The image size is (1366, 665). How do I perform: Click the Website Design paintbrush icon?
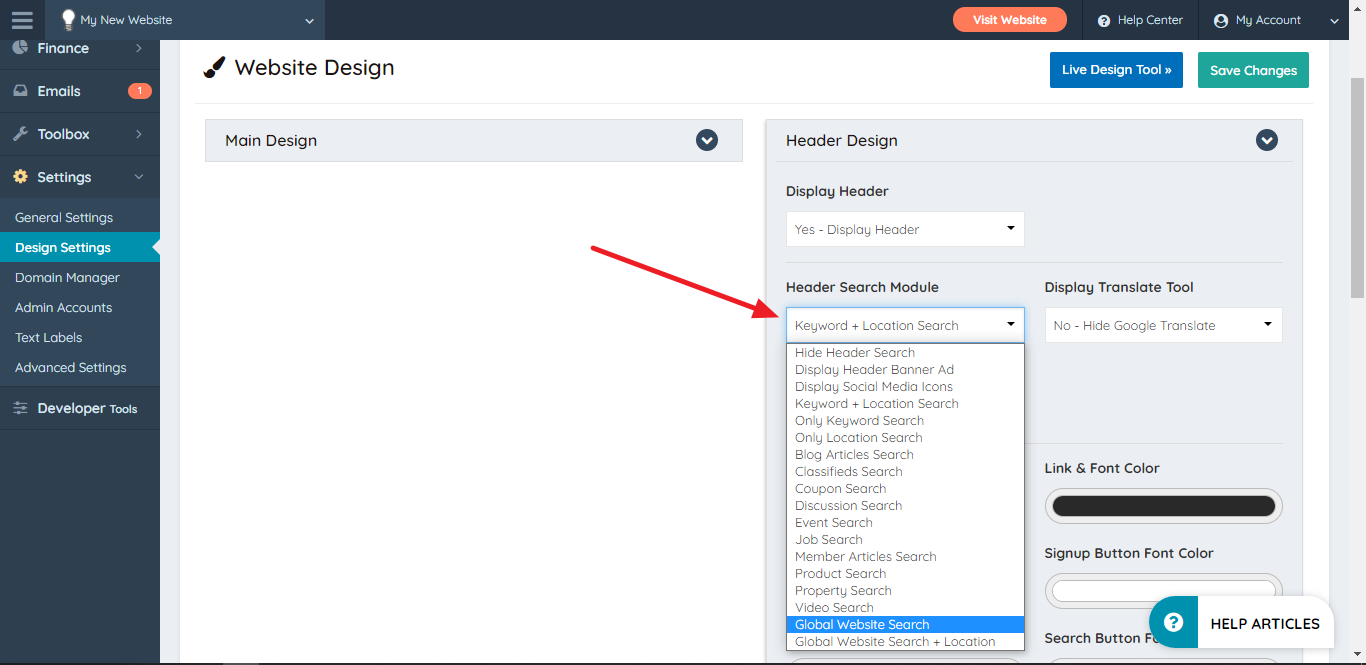214,68
